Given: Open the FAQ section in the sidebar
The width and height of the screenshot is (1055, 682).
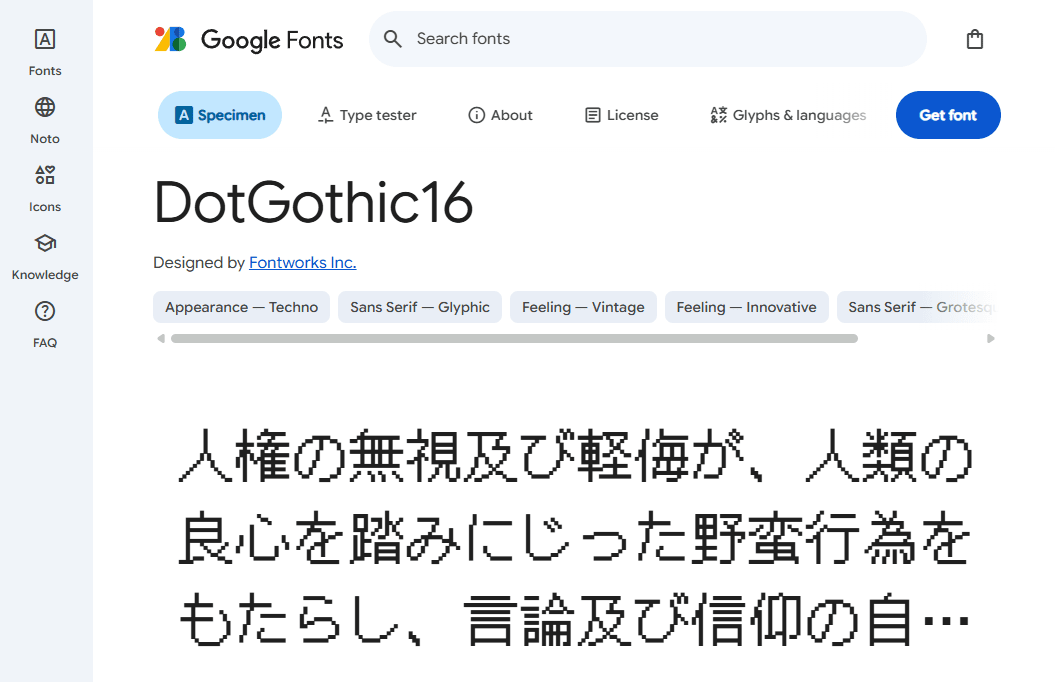Looking at the screenshot, I should point(44,322).
